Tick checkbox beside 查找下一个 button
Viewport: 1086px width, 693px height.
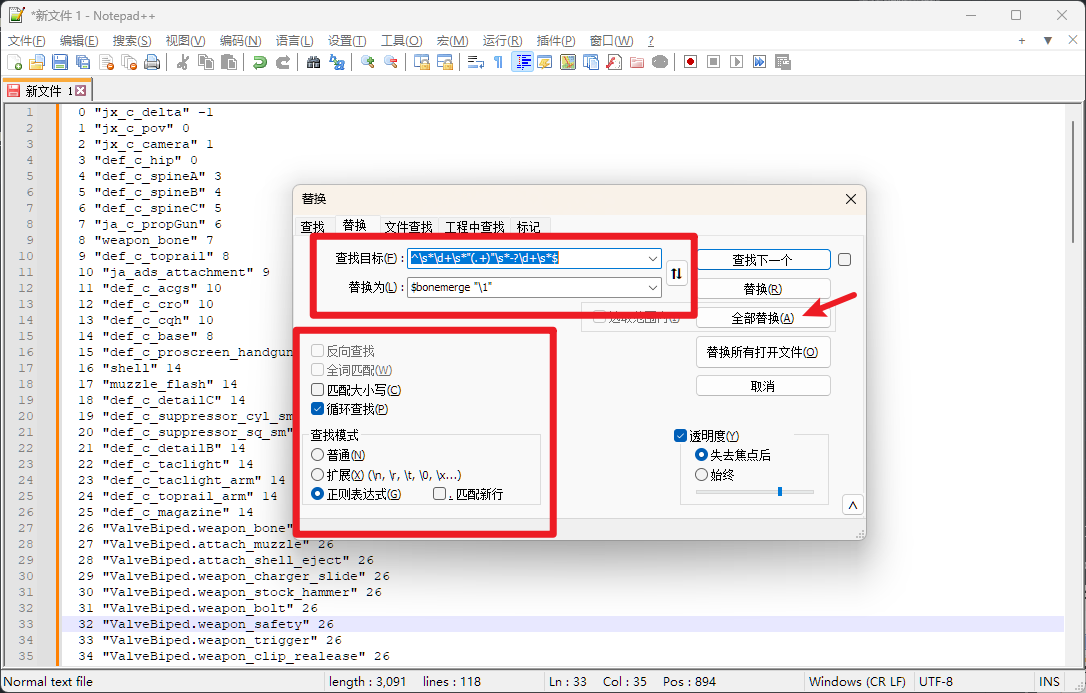844,260
